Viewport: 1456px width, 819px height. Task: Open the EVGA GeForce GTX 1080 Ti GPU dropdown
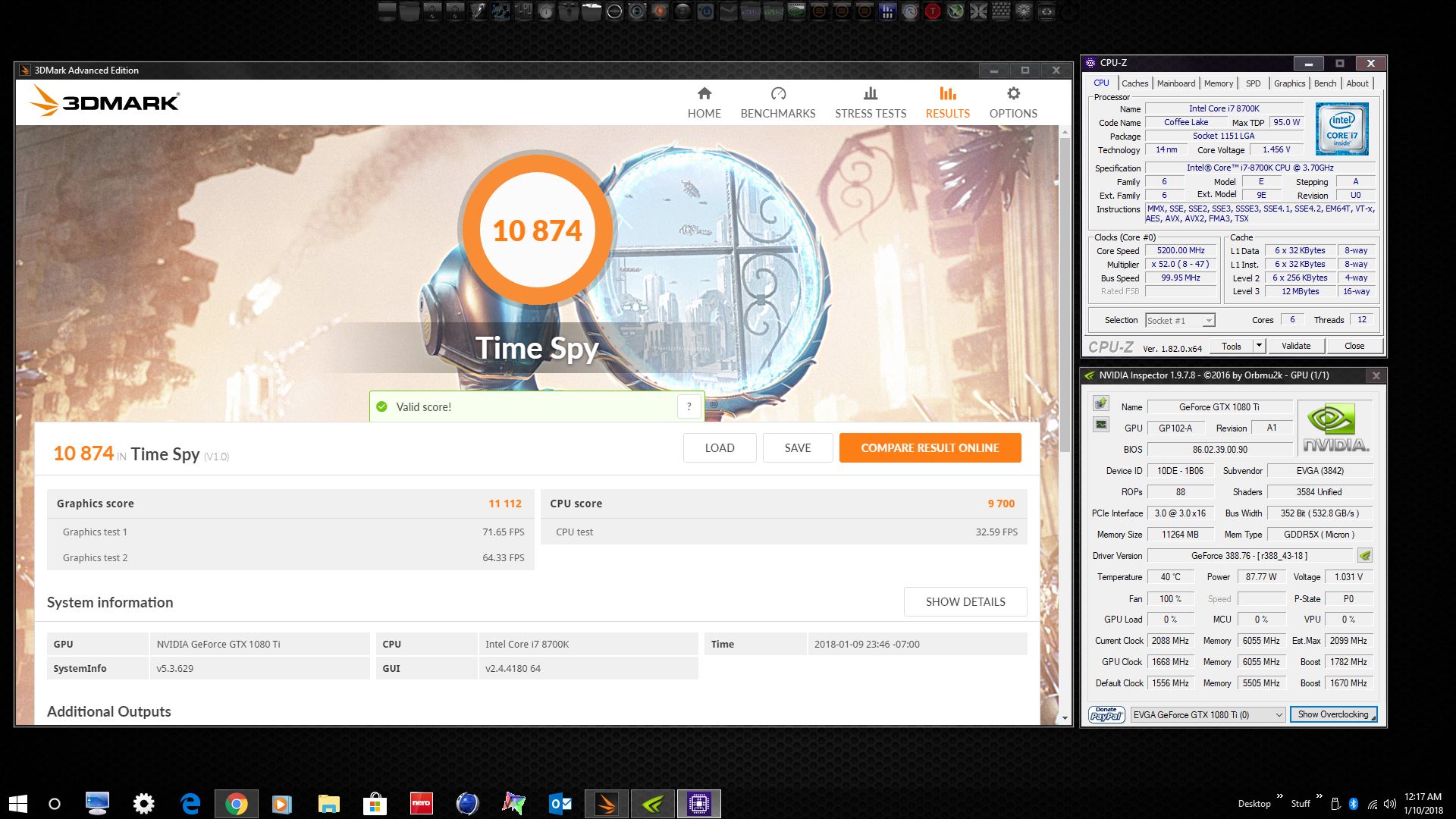[1207, 714]
